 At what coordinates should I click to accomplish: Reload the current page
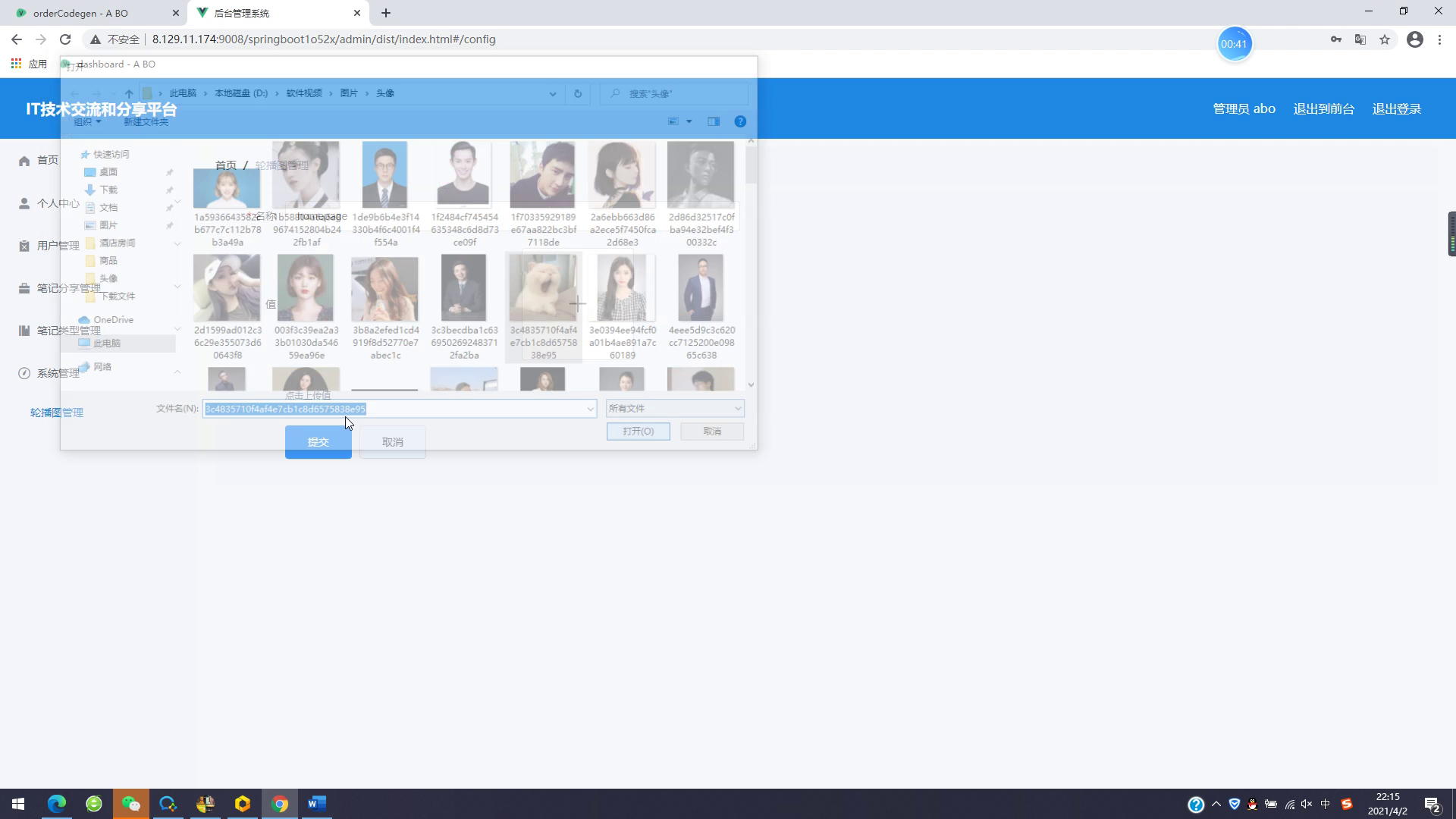pyautogui.click(x=65, y=39)
